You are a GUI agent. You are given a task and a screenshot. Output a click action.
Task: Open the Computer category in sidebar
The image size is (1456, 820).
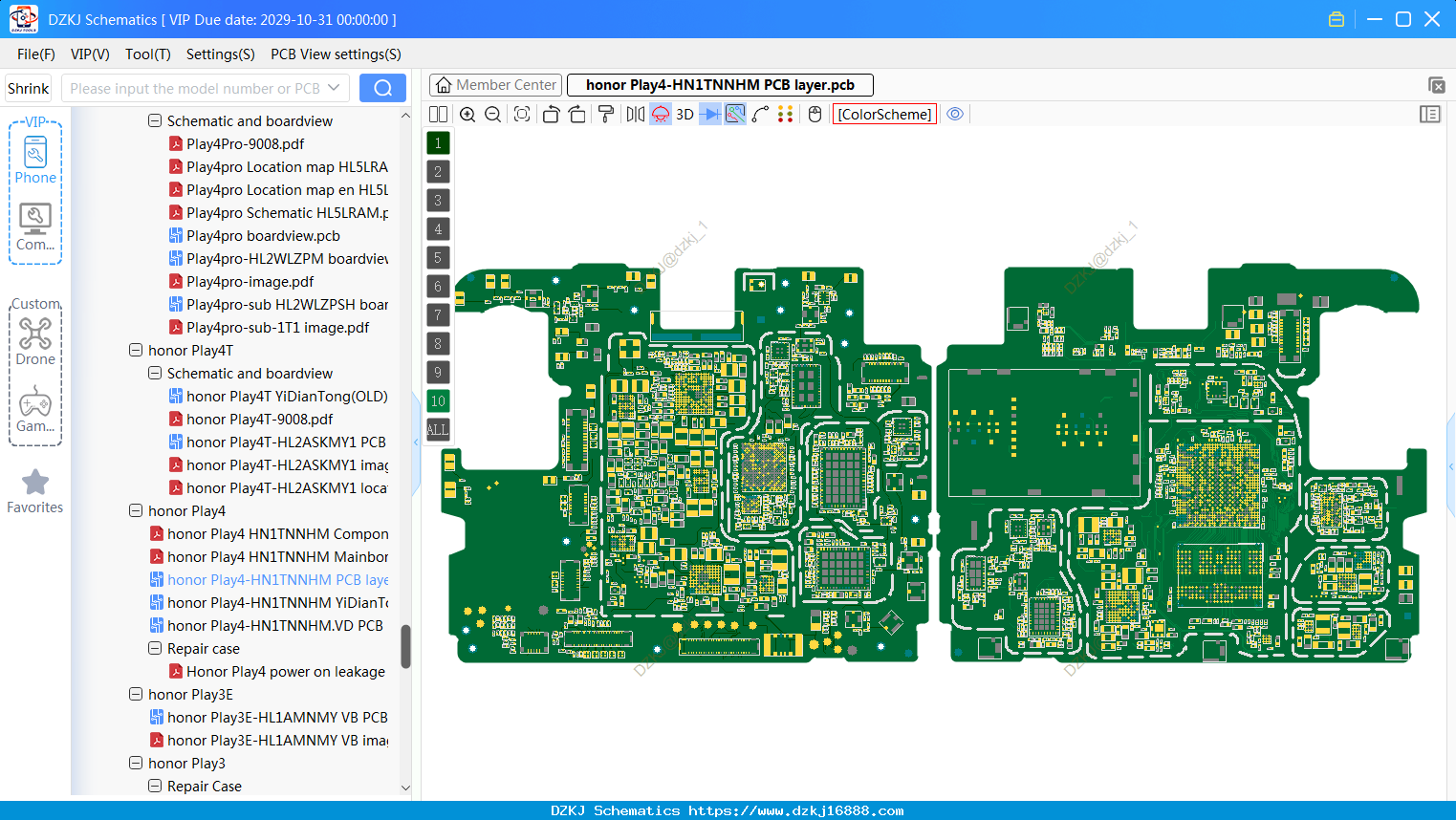(x=35, y=227)
